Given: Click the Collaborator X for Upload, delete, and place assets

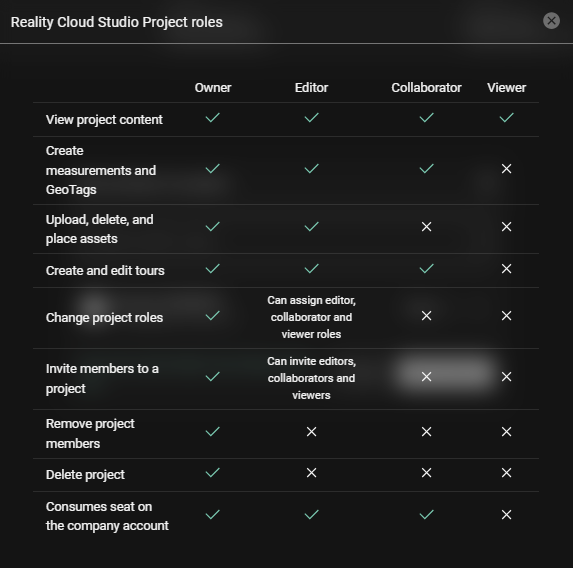Looking at the screenshot, I should click(426, 227).
